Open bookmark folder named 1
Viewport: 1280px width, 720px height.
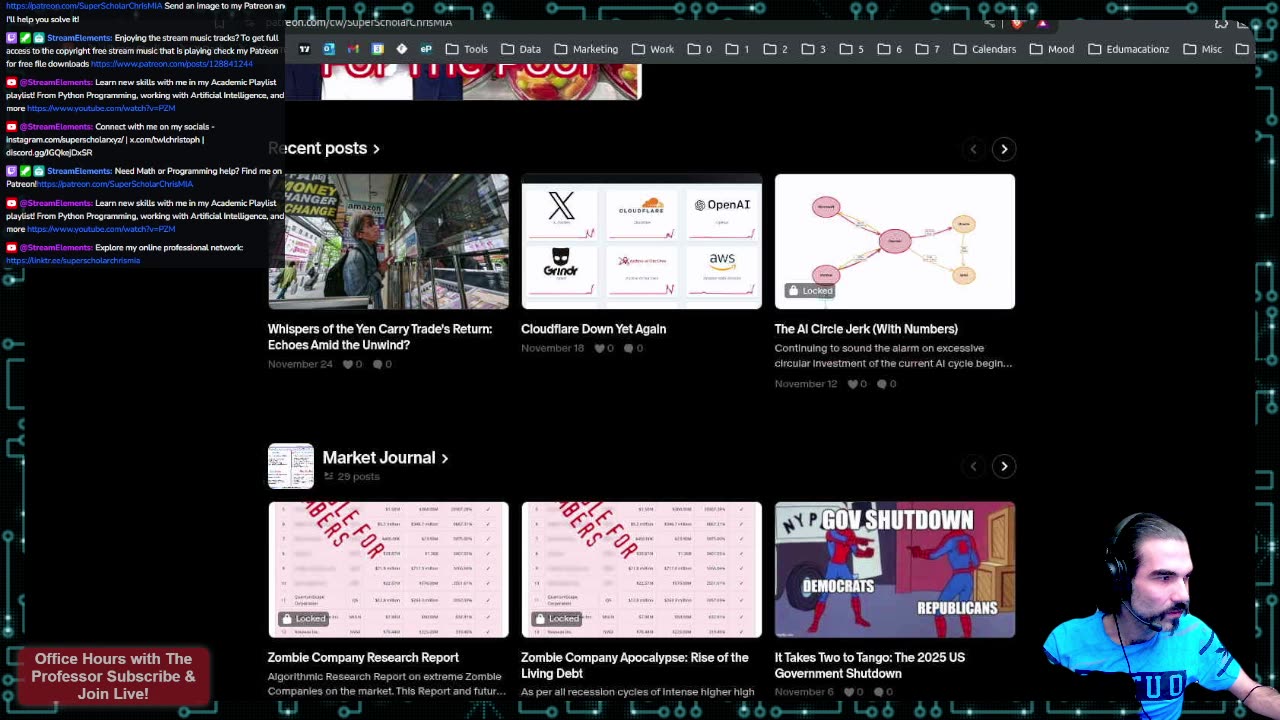click(737, 49)
